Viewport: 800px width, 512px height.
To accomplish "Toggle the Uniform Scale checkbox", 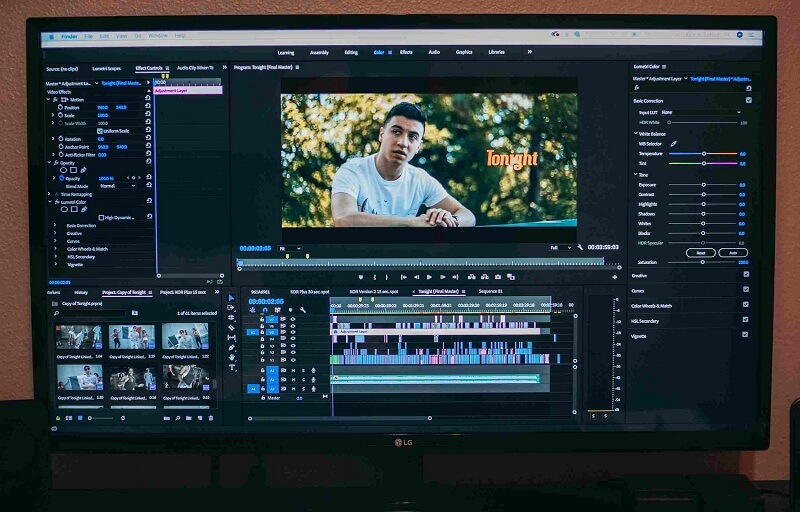I will [x=99, y=131].
